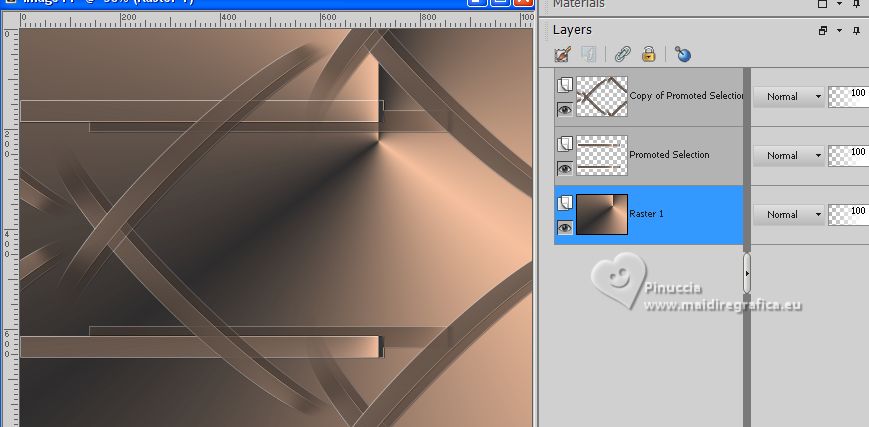Click raster layer type icon of Copy of Promoted Selection
Viewport: 869px width, 427px height.
pyautogui.click(x=565, y=85)
